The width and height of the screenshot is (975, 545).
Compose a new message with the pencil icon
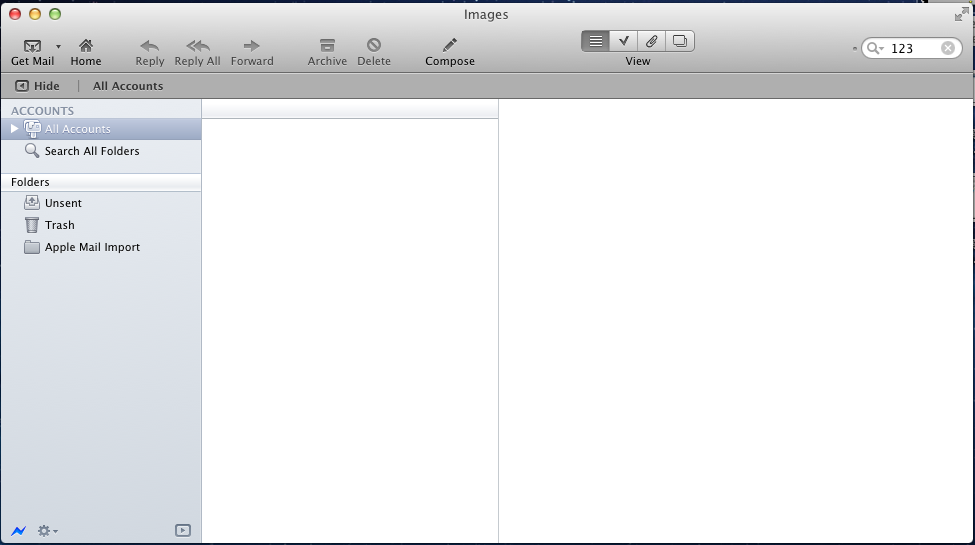pyautogui.click(x=450, y=45)
